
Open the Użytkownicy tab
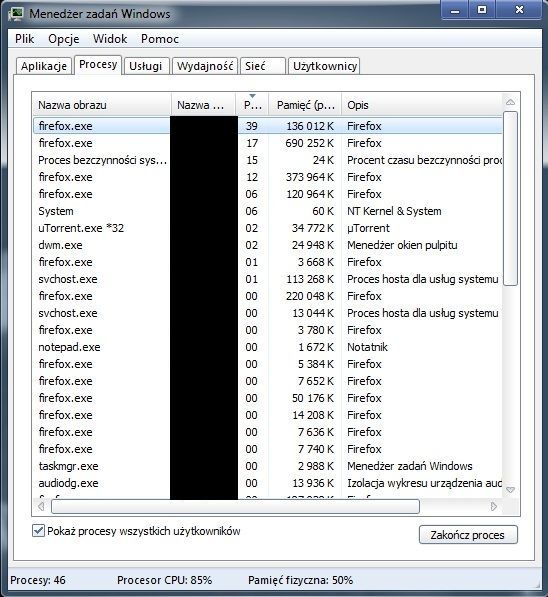click(x=324, y=66)
